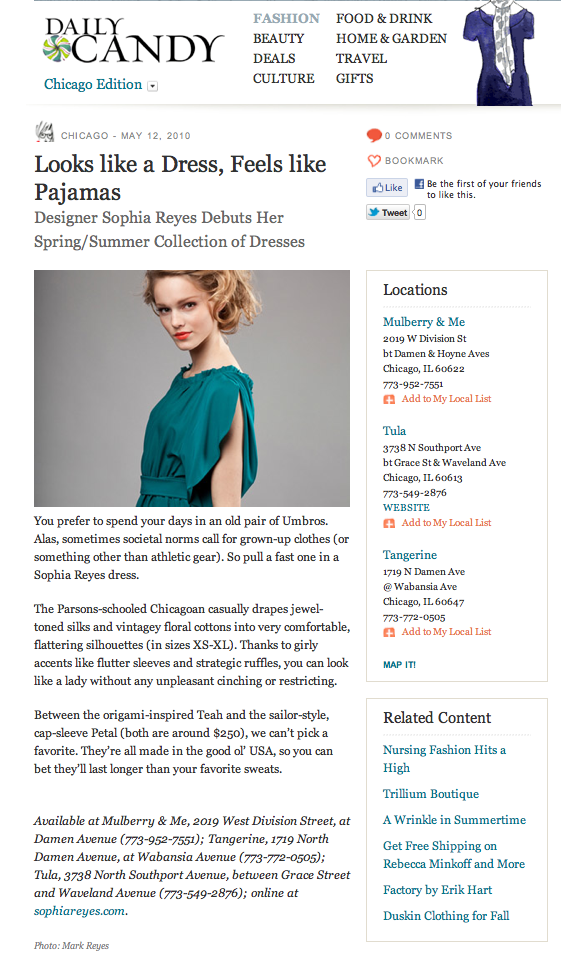Click the article headline Looks like a Dress

point(180,178)
